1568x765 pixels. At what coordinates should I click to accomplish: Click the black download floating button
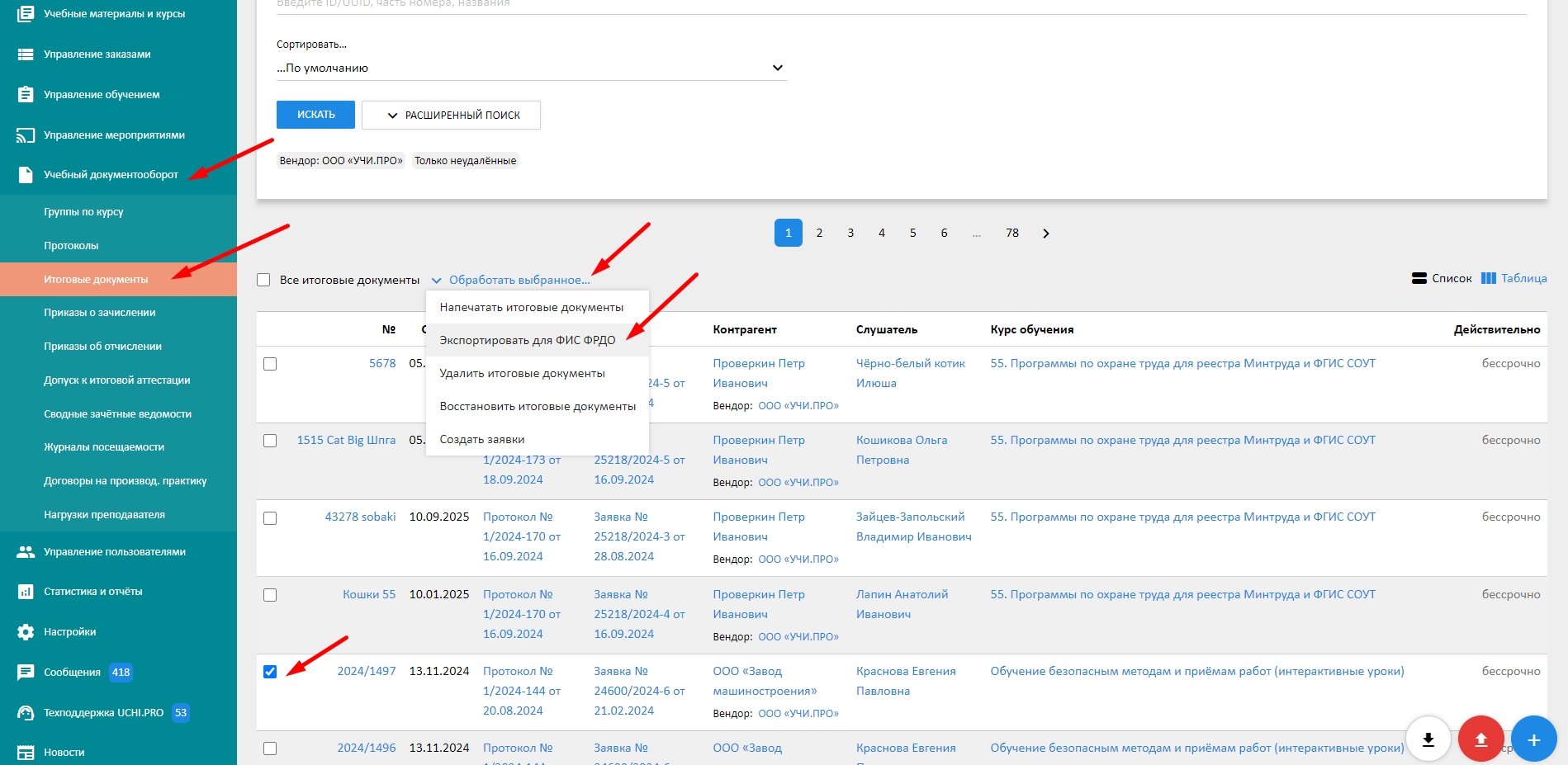click(1428, 739)
